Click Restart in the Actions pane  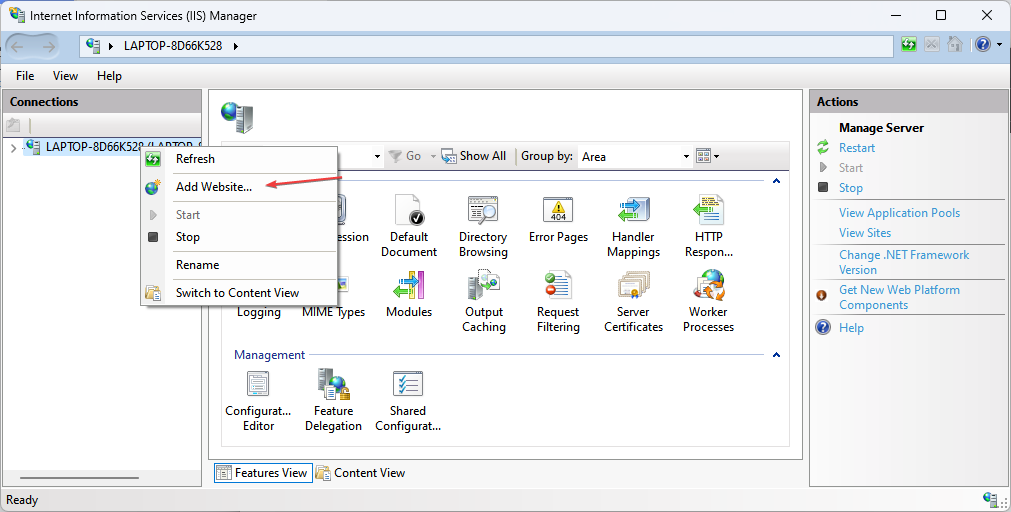click(x=856, y=148)
